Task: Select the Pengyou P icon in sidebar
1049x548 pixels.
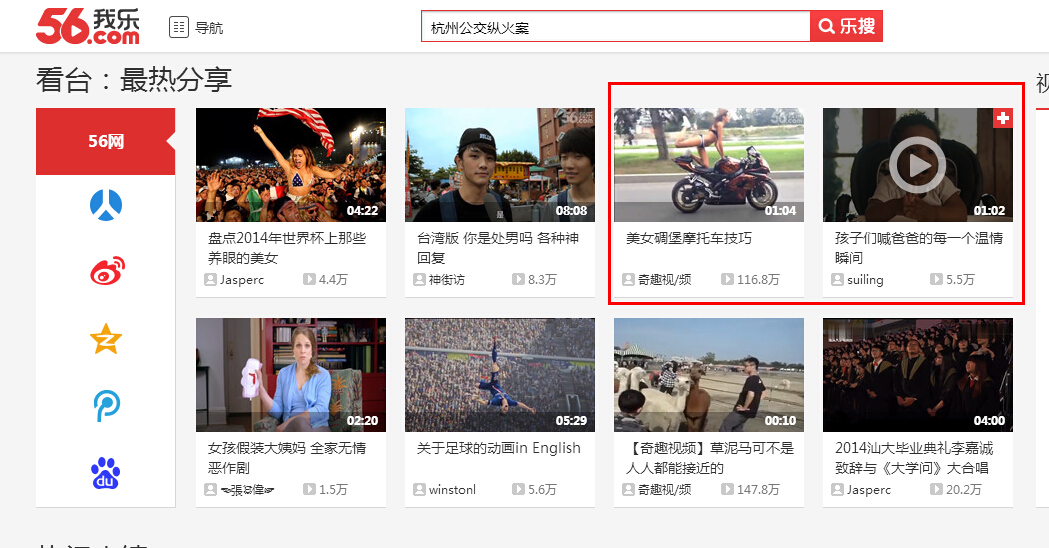Action: pyautogui.click(x=106, y=405)
